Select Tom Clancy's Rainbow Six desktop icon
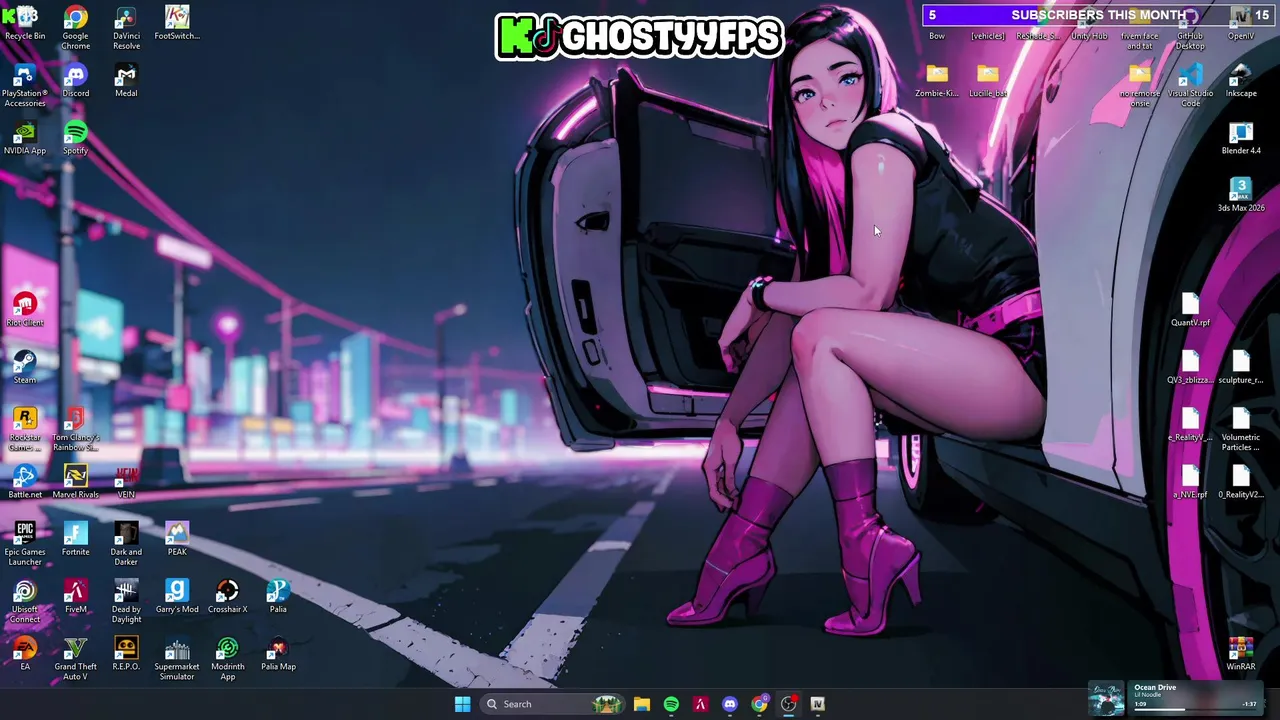Image resolution: width=1280 pixels, height=720 pixels. (x=75, y=429)
